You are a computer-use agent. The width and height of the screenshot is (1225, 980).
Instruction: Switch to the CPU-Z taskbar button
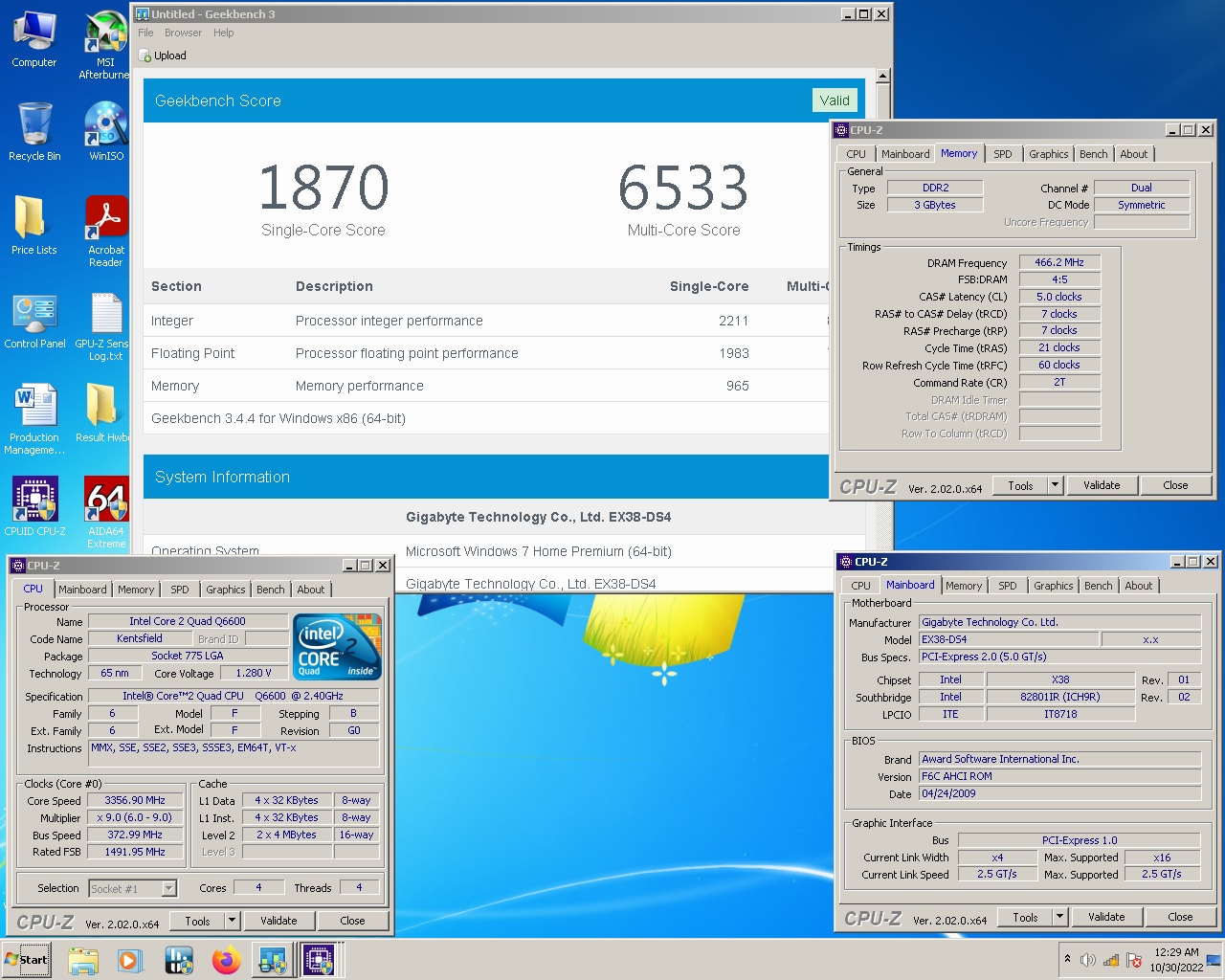[x=321, y=960]
